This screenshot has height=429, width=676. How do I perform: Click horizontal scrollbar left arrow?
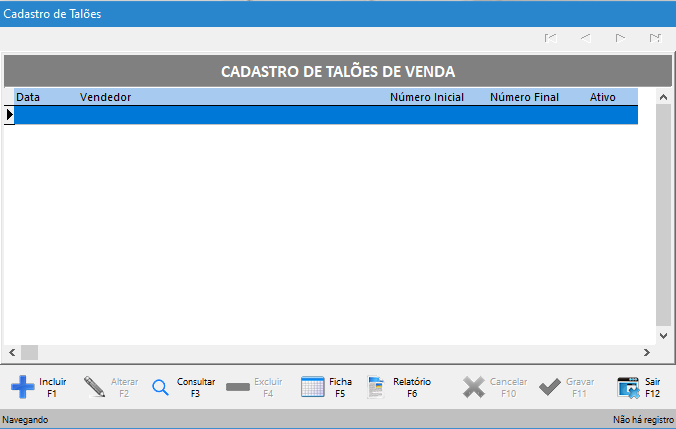[x=12, y=353]
